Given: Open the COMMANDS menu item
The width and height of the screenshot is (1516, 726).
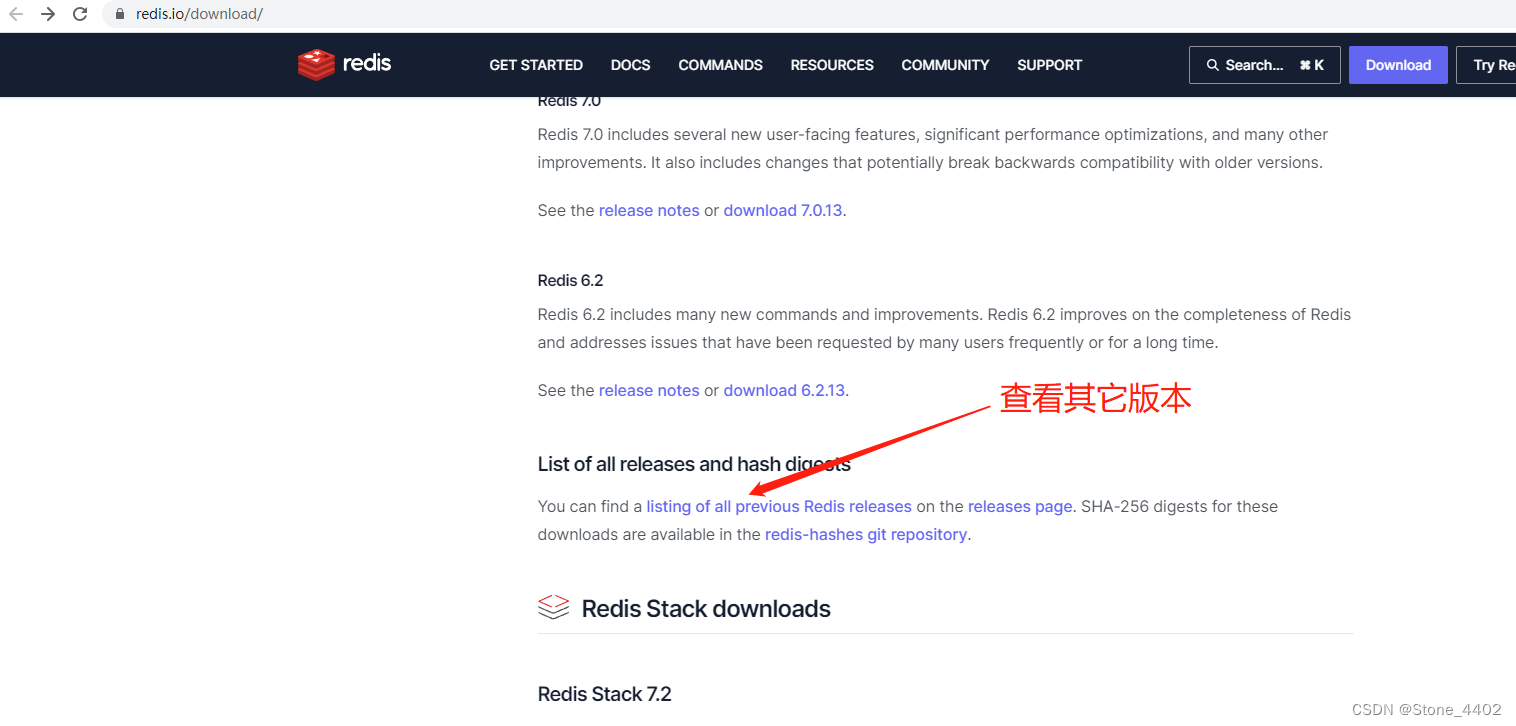Looking at the screenshot, I should click(720, 65).
